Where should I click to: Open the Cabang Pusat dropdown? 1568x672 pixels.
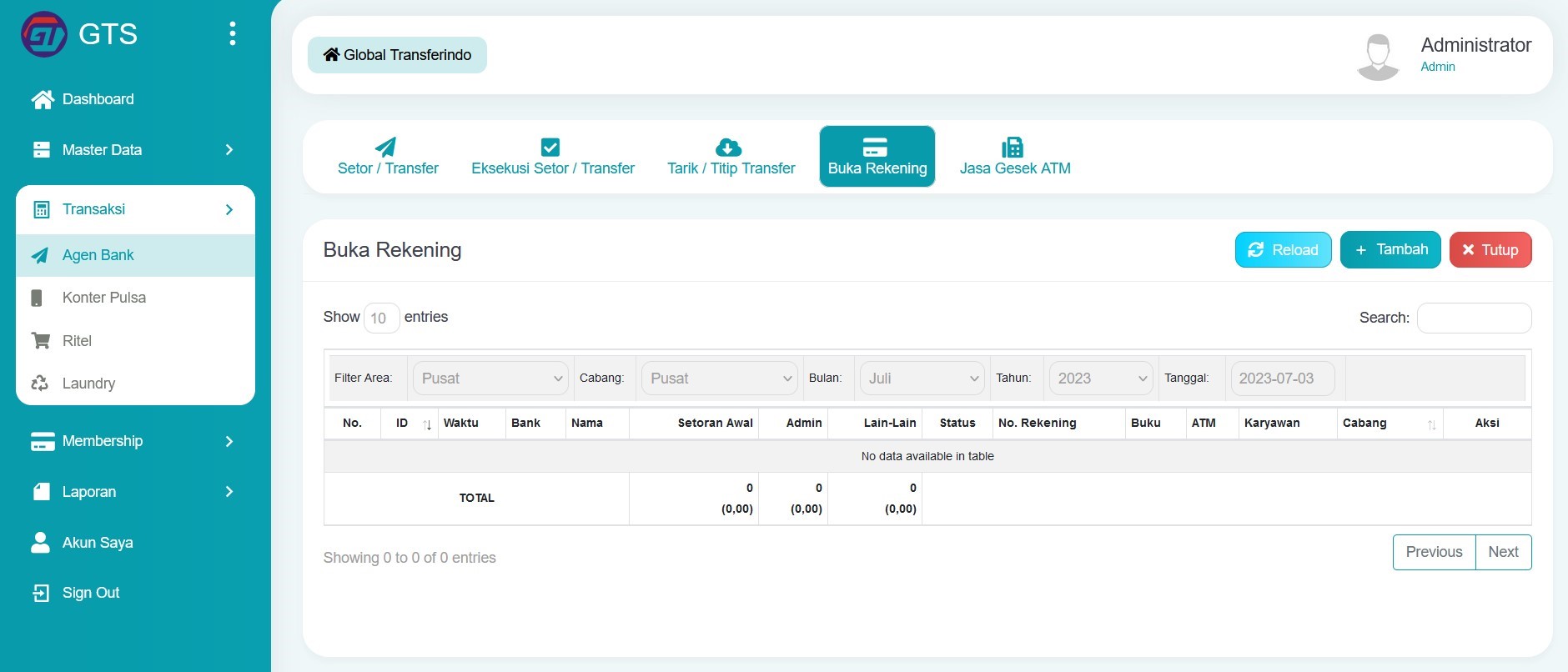[x=720, y=379]
